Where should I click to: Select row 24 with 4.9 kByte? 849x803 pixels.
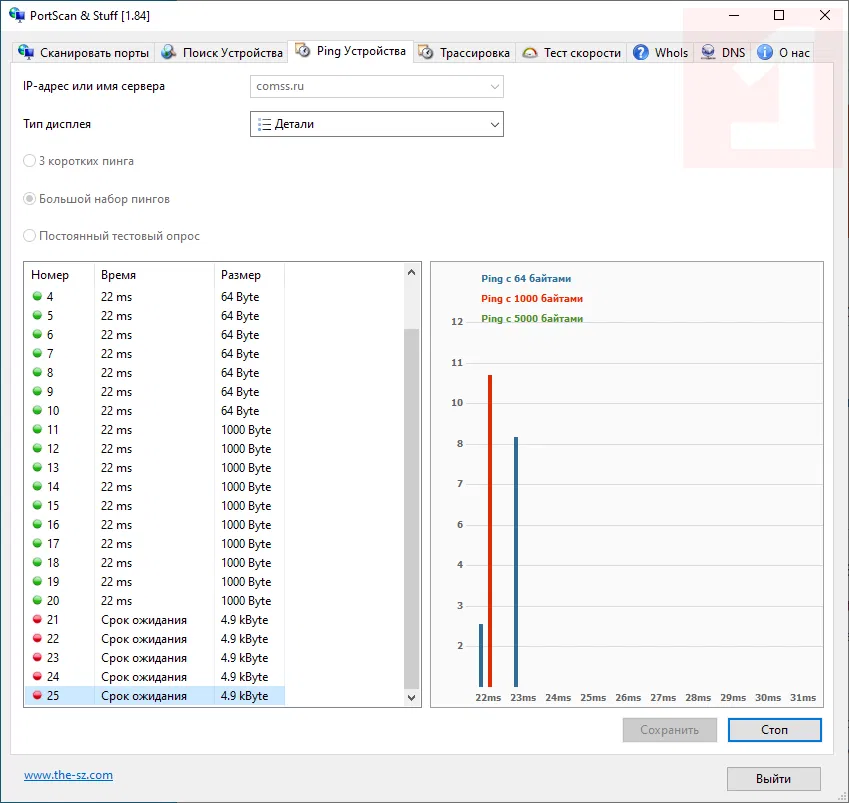[155, 676]
